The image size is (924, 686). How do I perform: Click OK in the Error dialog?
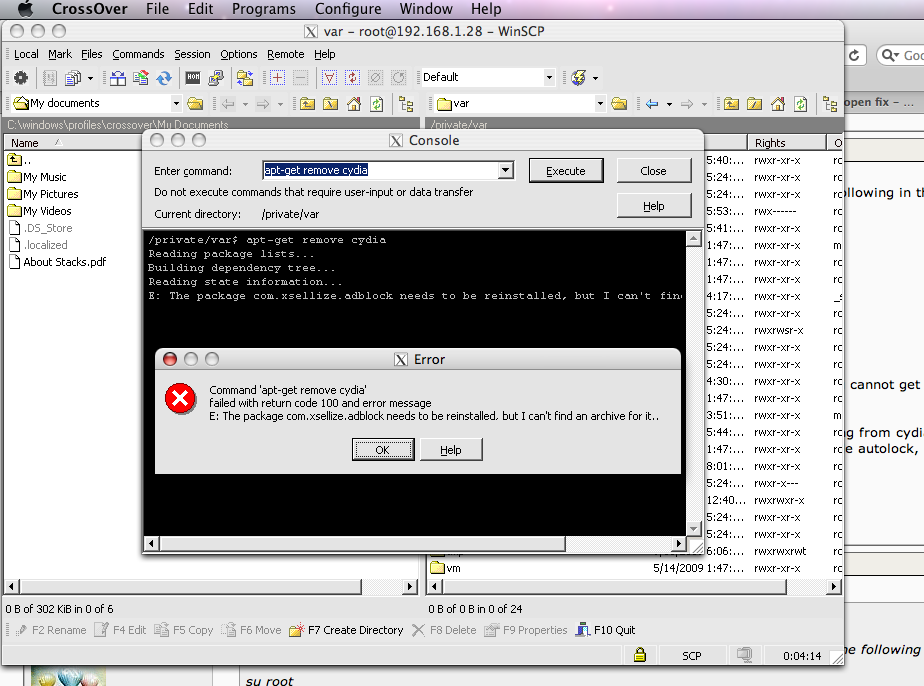point(383,450)
